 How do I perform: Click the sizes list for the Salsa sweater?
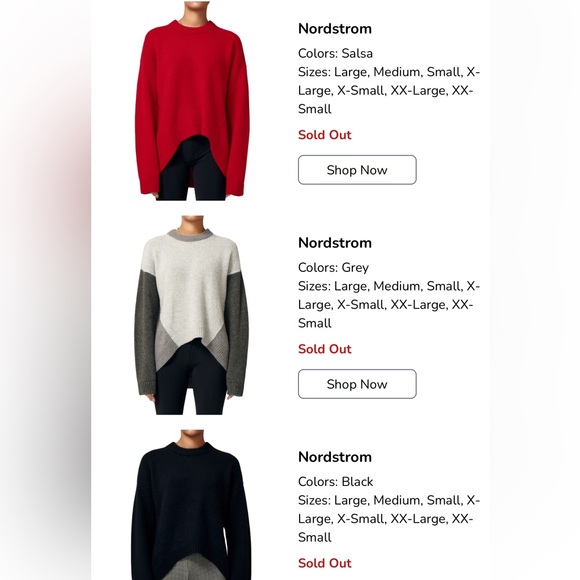point(389,91)
